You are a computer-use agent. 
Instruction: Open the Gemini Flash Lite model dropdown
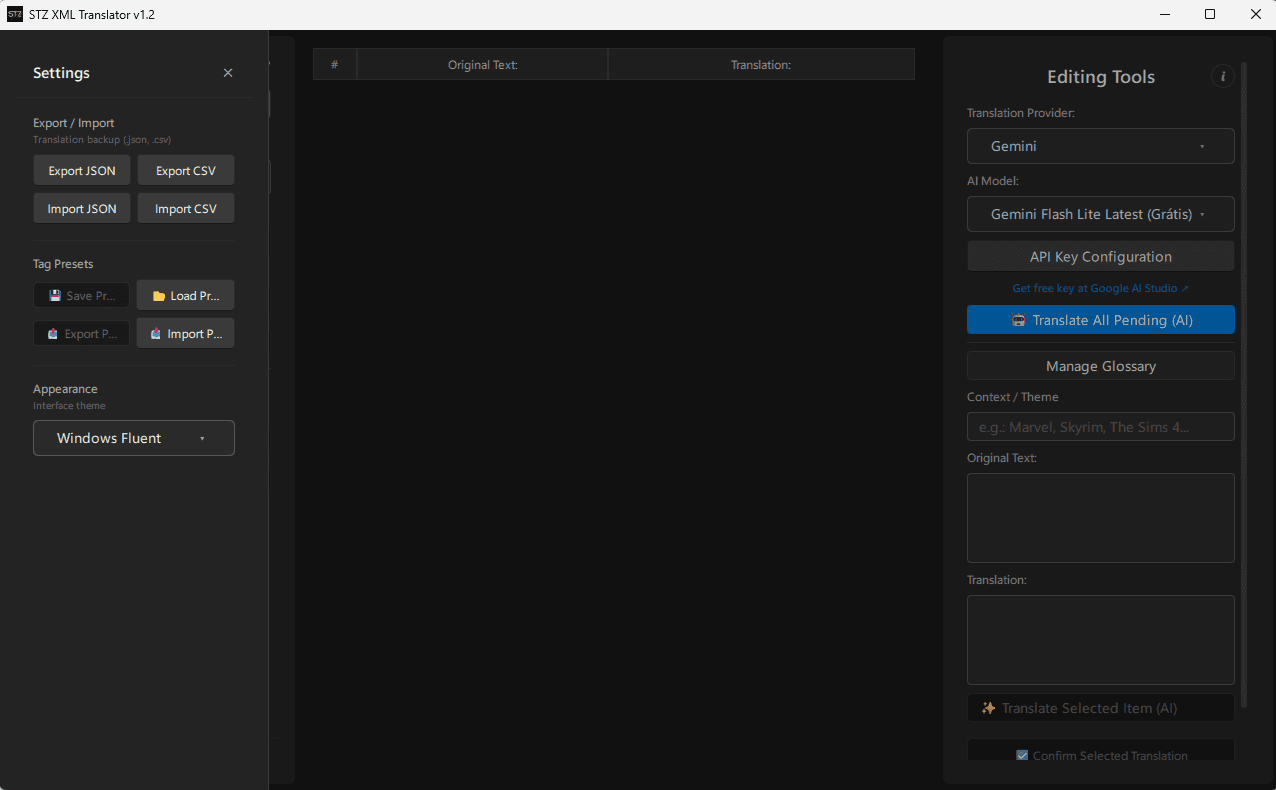point(1101,214)
